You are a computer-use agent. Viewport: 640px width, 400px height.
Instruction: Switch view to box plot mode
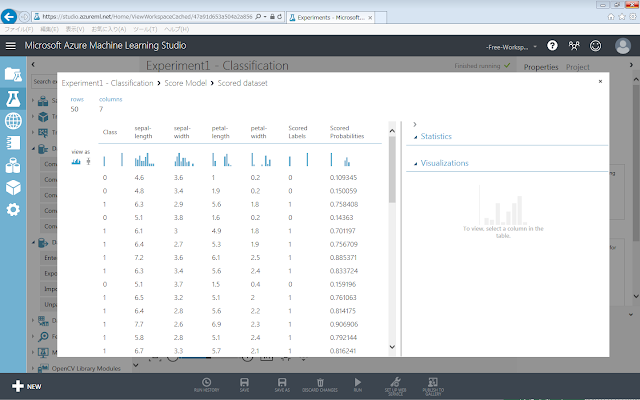[x=88, y=160]
